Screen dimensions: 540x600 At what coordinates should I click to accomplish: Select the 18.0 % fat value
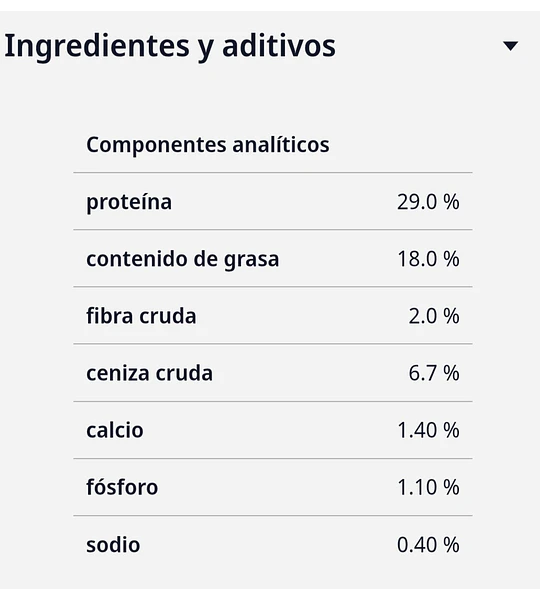(x=428, y=259)
